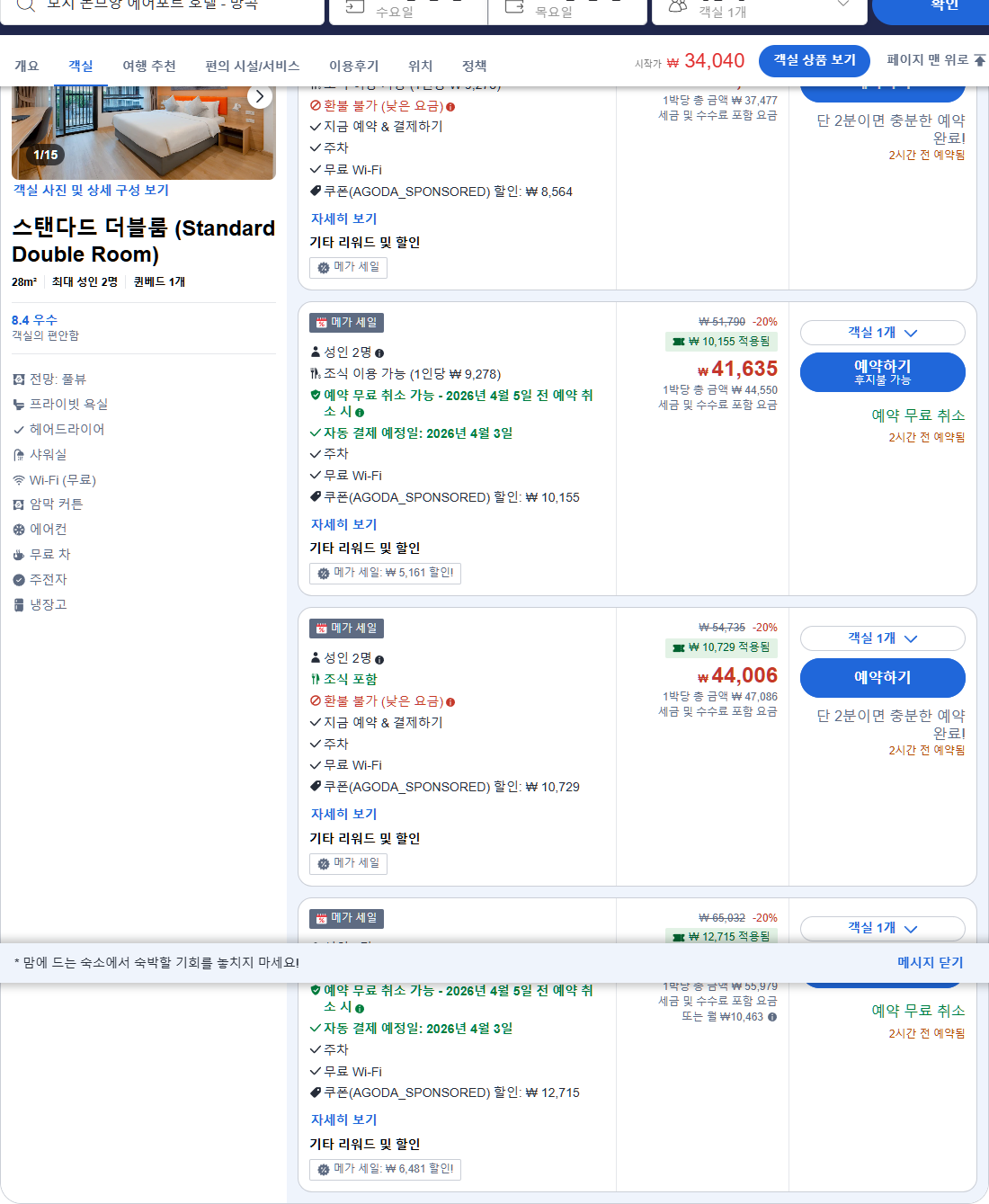The width and height of the screenshot is (989, 1204).
Task: Click 예약하기 for the ₩44,006 room offer
Action: 882,678
